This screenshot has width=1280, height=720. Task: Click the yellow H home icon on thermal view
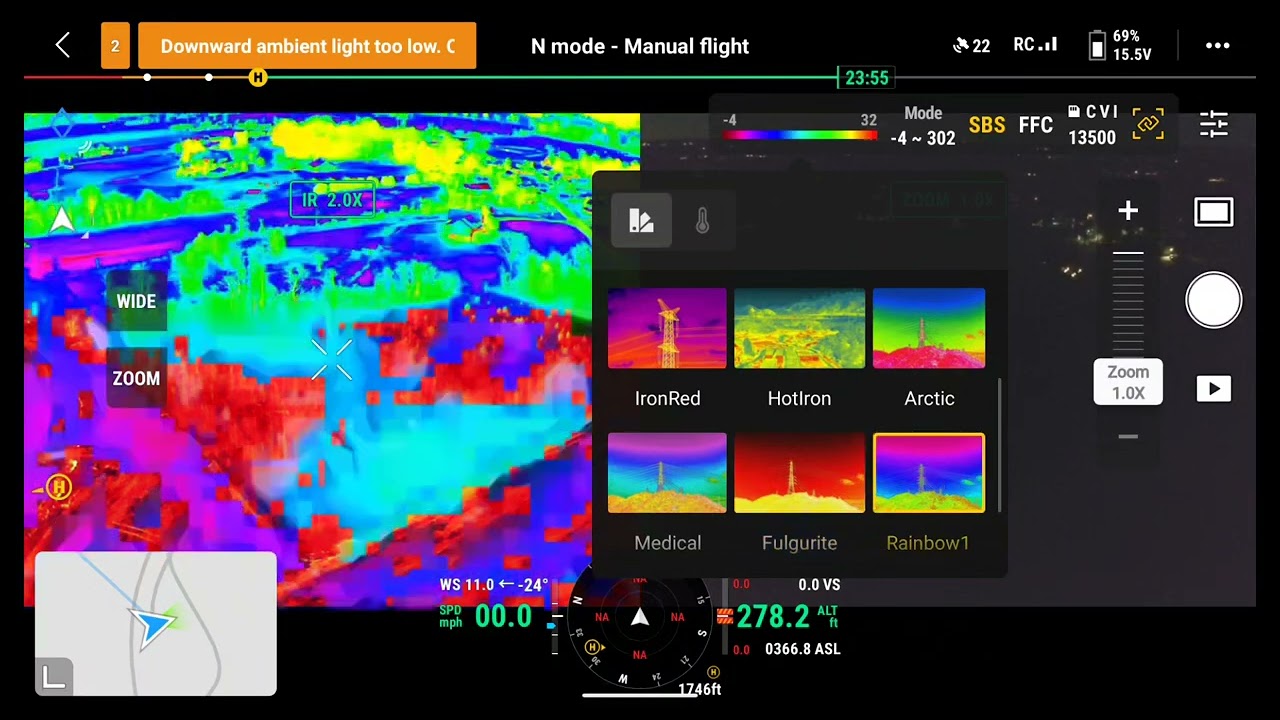(x=59, y=488)
